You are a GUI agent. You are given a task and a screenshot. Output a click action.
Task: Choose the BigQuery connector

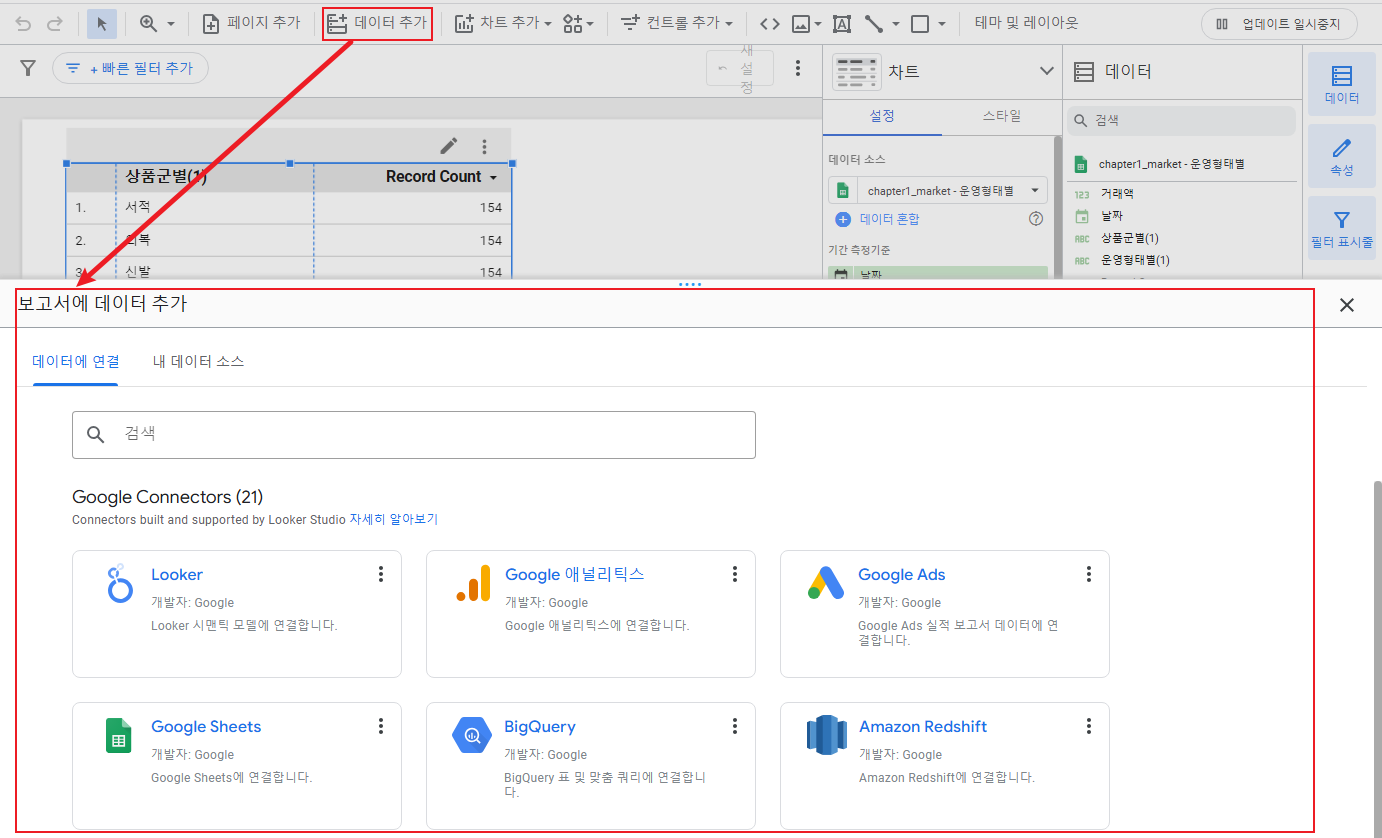[591, 766]
